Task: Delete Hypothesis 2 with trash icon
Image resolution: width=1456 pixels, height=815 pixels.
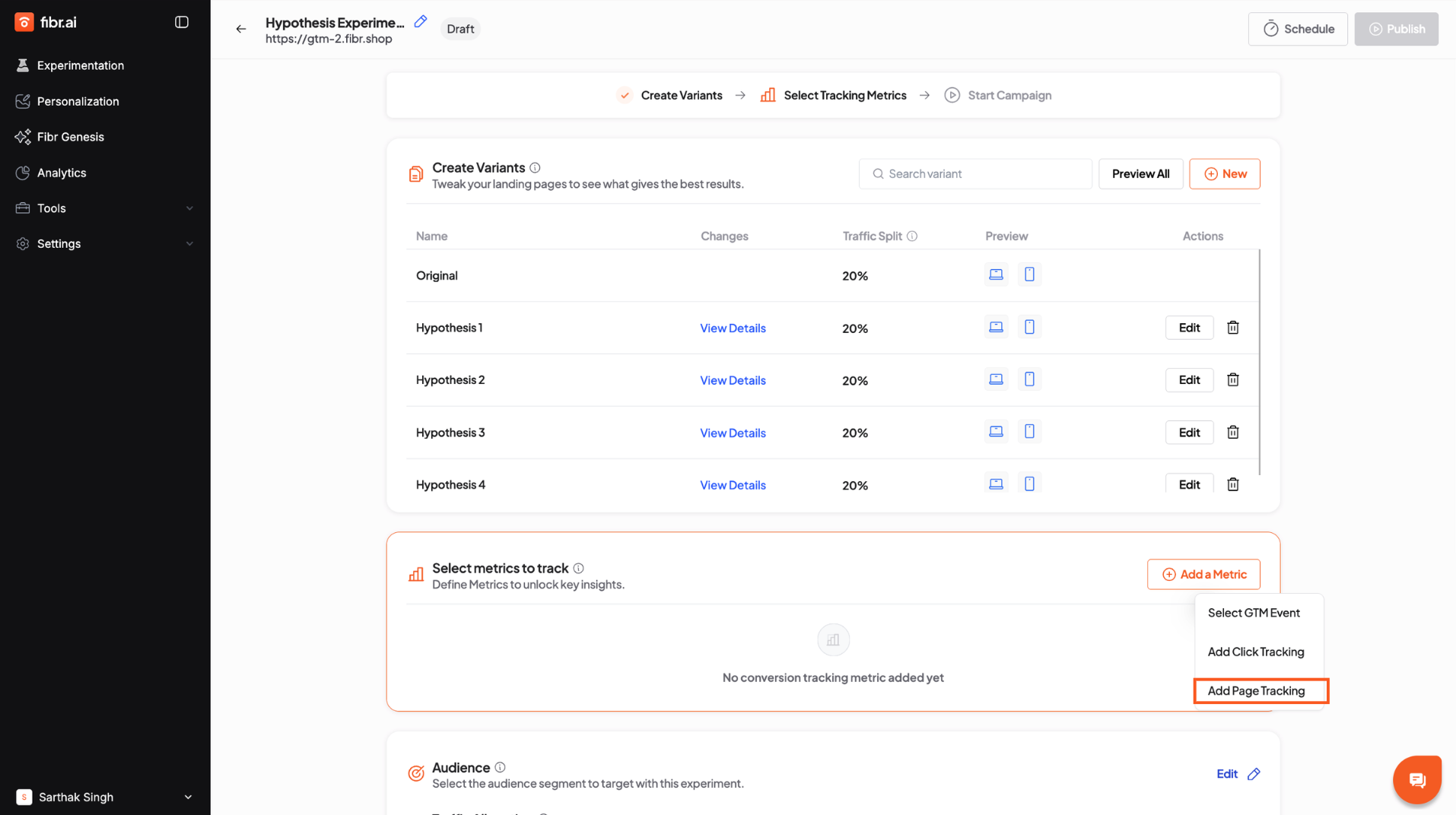Action: click(x=1232, y=380)
